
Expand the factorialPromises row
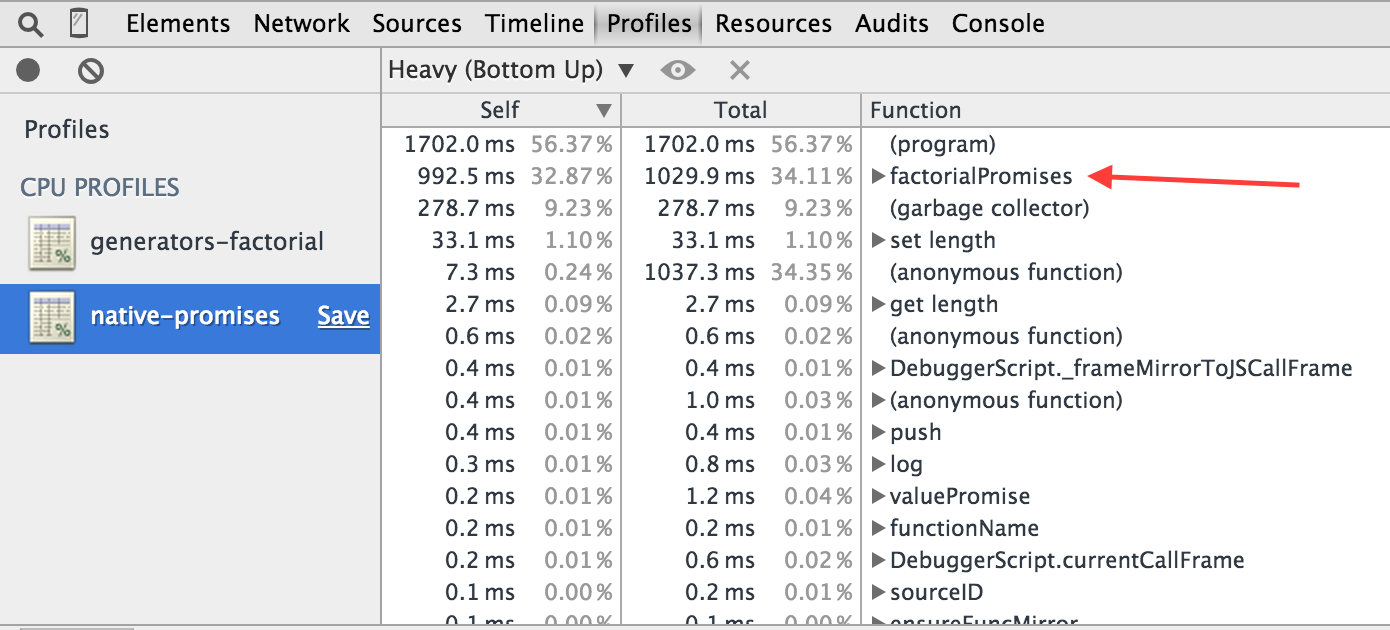(878, 177)
